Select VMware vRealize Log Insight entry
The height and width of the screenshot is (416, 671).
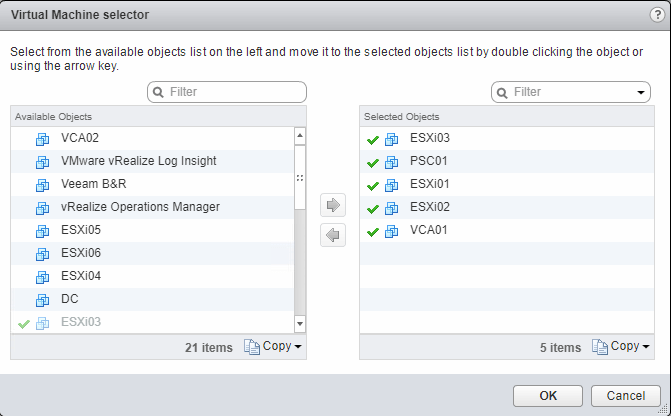(x=138, y=161)
